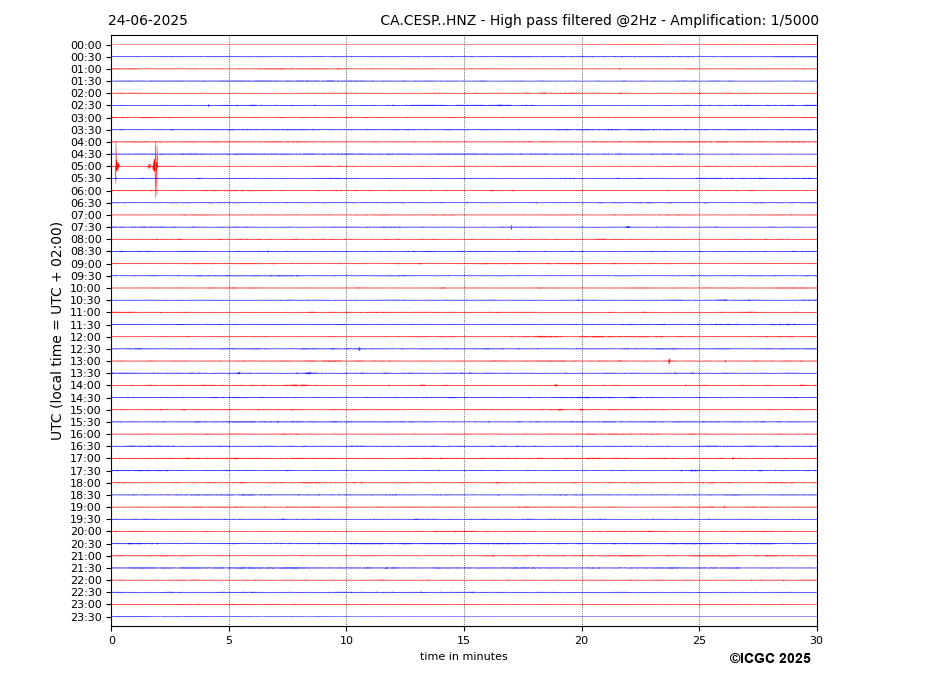The width and height of the screenshot is (927, 696).
Task: Select the 07:00 row label
Action: coord(86,215)
